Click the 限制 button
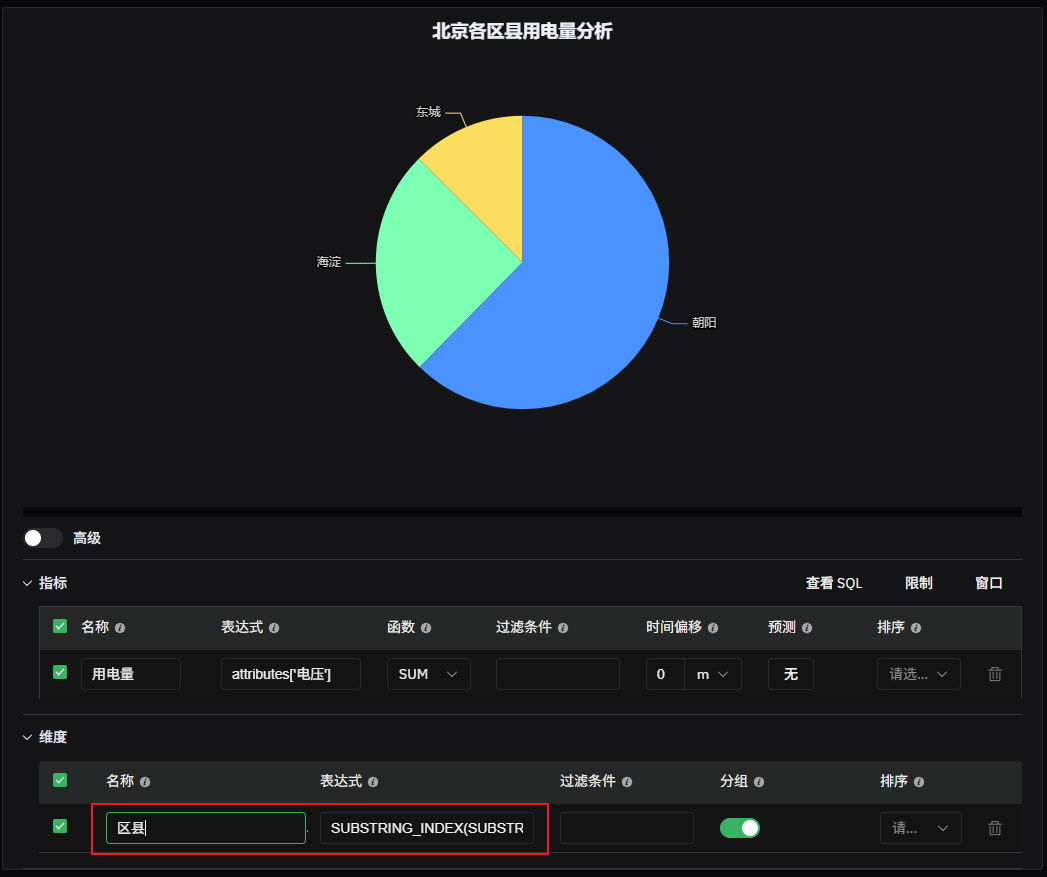This screenshot has height=877, width=1047. click(919, 583)
